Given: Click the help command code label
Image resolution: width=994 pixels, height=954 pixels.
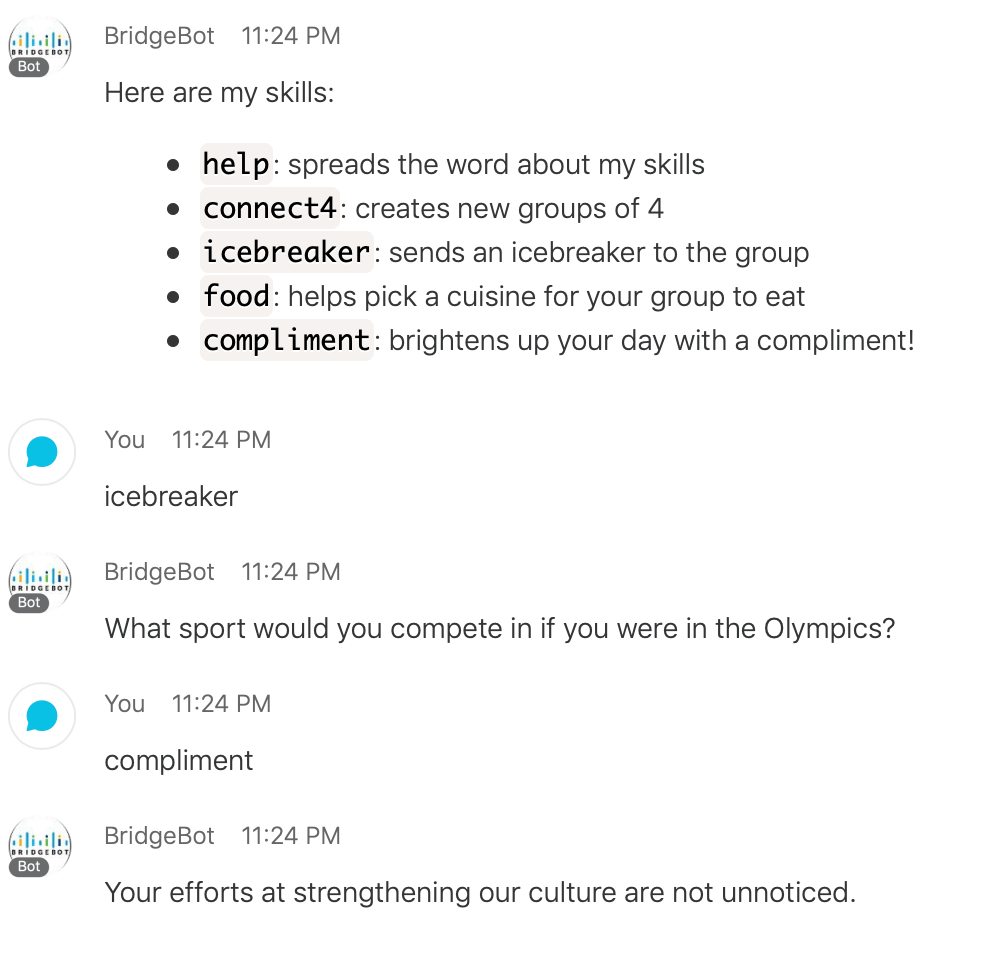Looking at the screenshot, I should [236, 164].
